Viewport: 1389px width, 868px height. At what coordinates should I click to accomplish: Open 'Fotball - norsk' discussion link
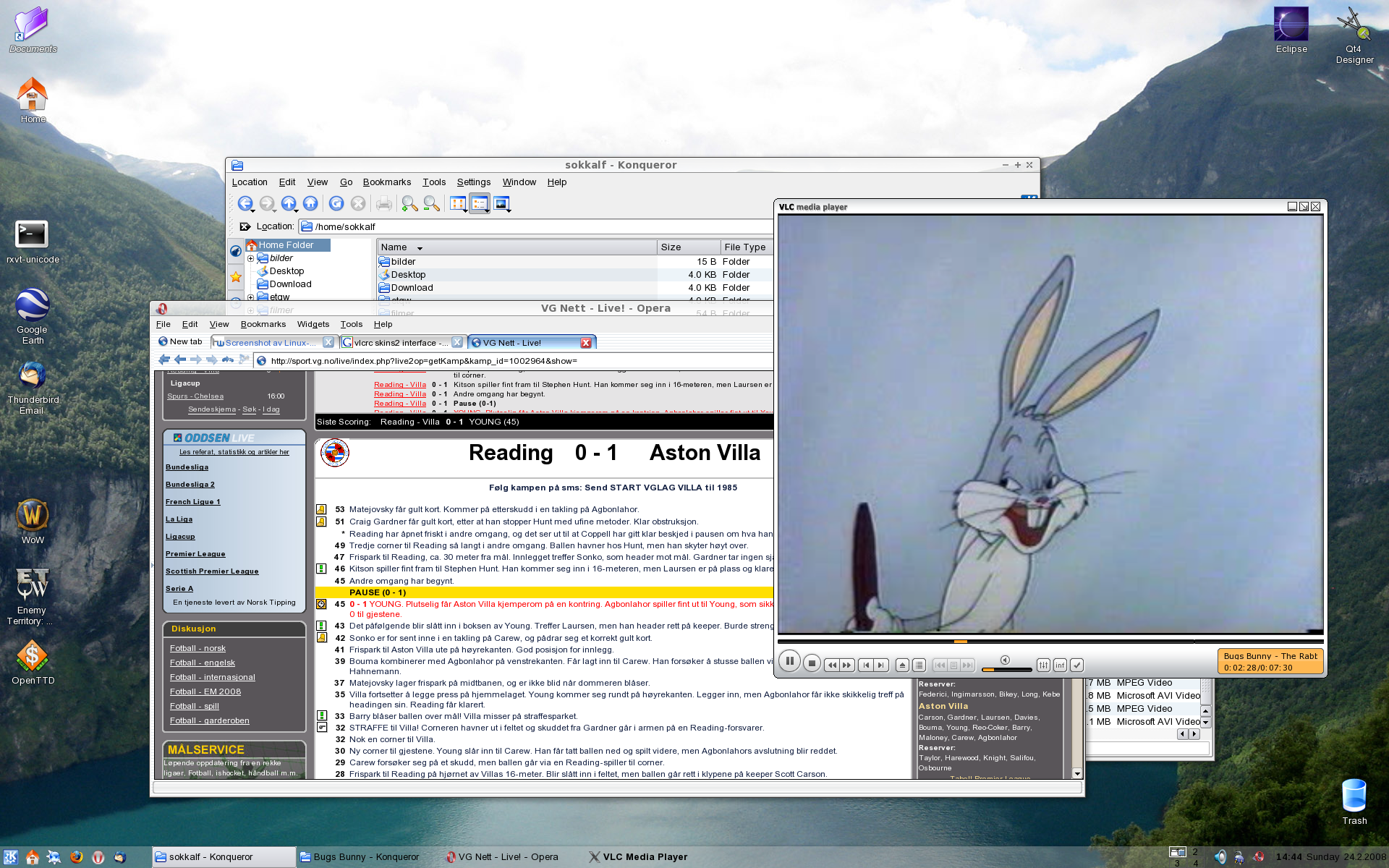(x=197, y=649)
